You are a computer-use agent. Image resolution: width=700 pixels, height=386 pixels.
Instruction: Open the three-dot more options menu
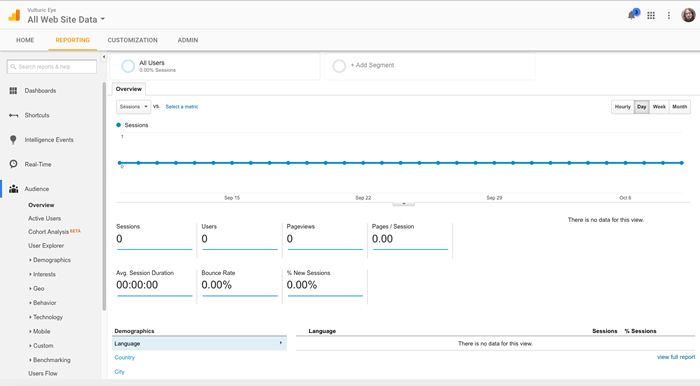point(669,16)
